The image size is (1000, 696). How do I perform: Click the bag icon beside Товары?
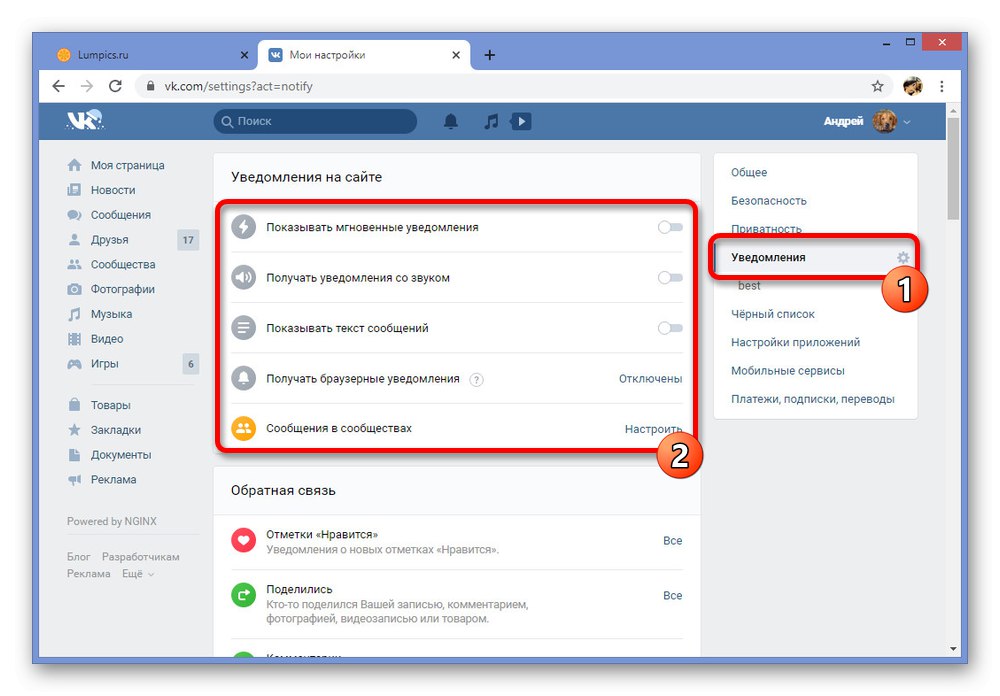[x=75, y=405]
